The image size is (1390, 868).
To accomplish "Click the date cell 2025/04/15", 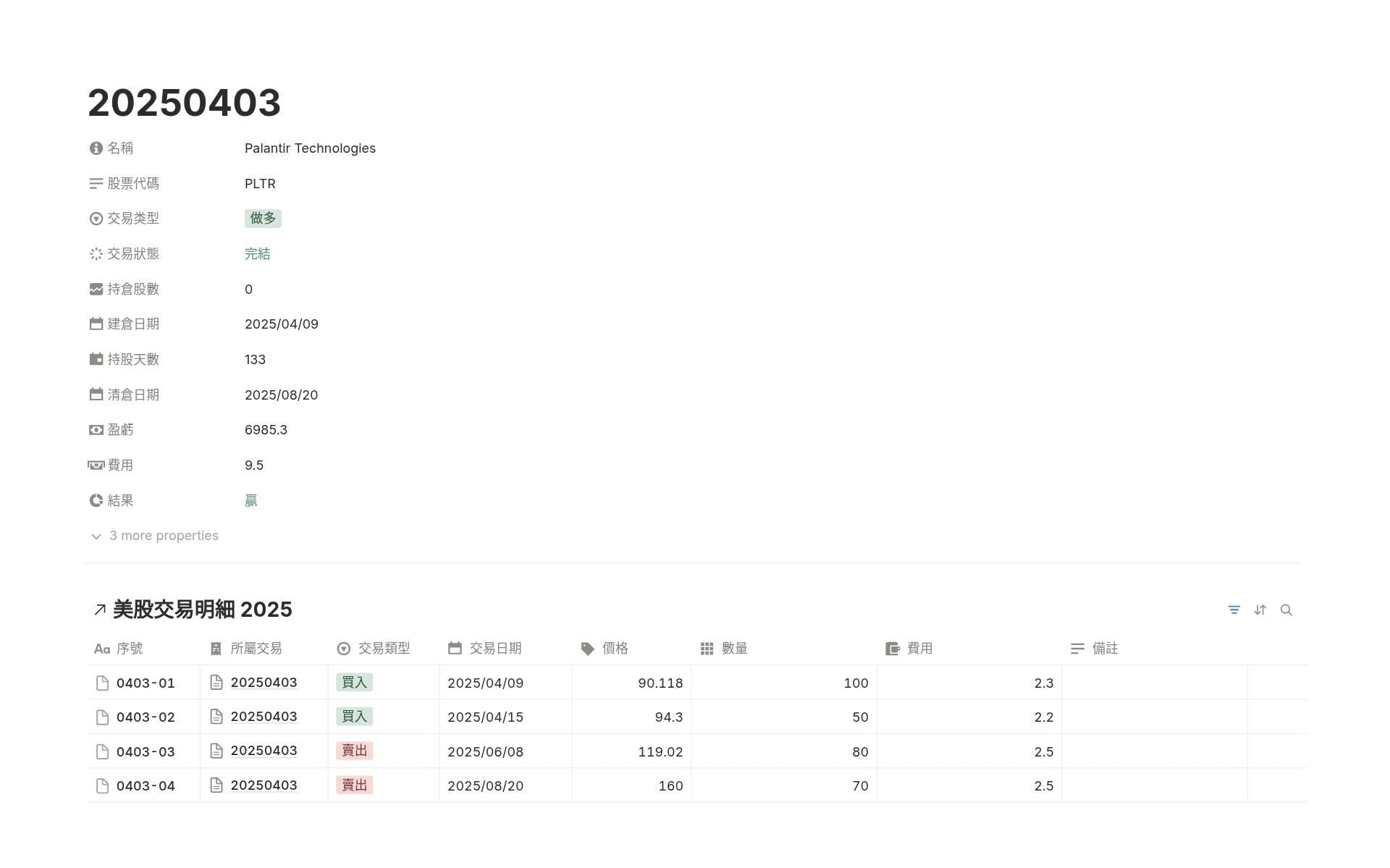I will (505, 717).
